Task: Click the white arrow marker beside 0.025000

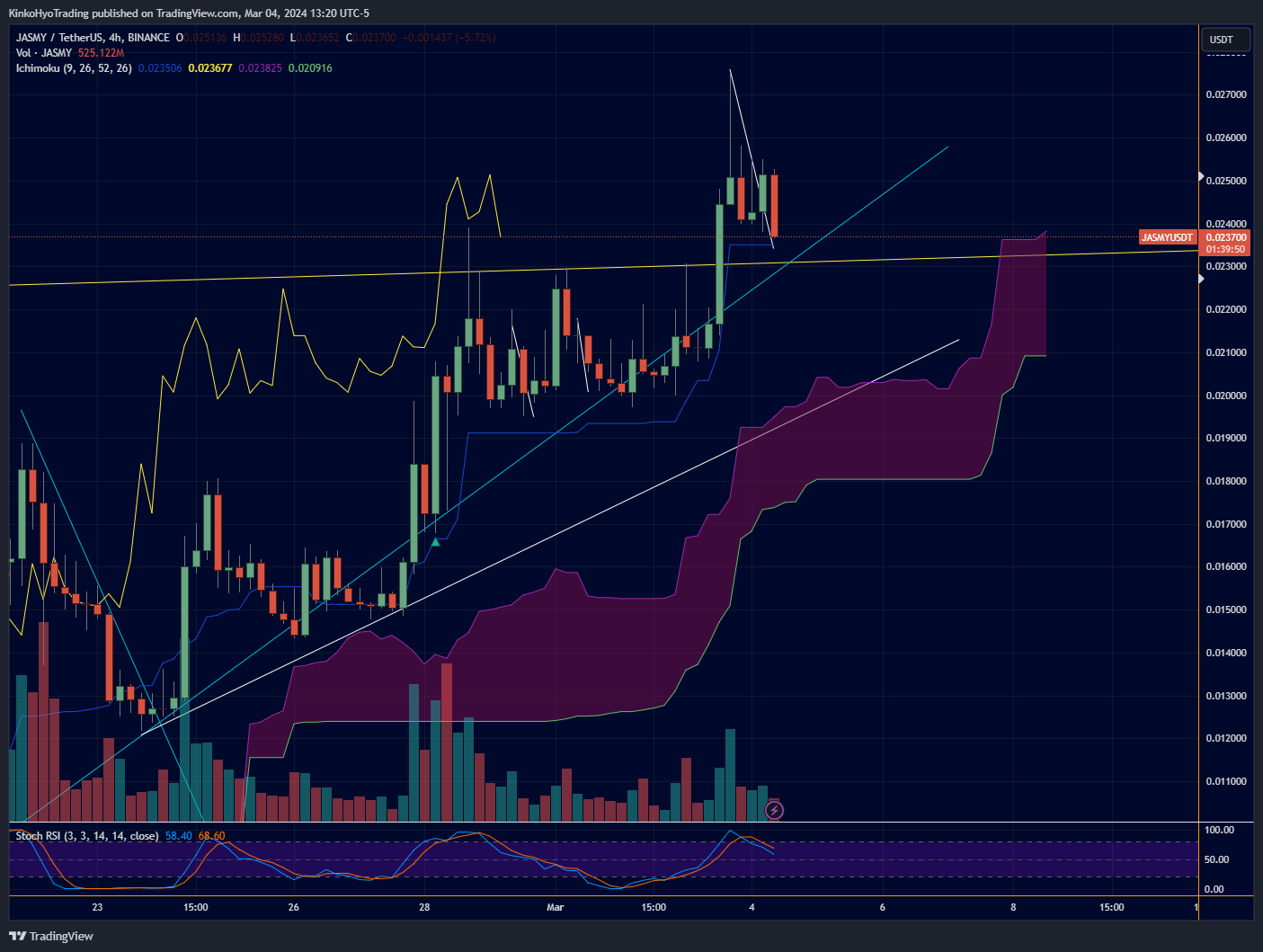Action: [x=1201, y=177]
